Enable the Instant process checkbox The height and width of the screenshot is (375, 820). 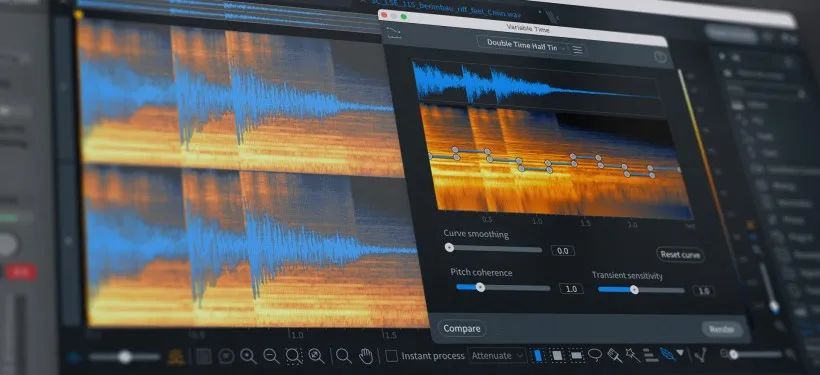391,356
